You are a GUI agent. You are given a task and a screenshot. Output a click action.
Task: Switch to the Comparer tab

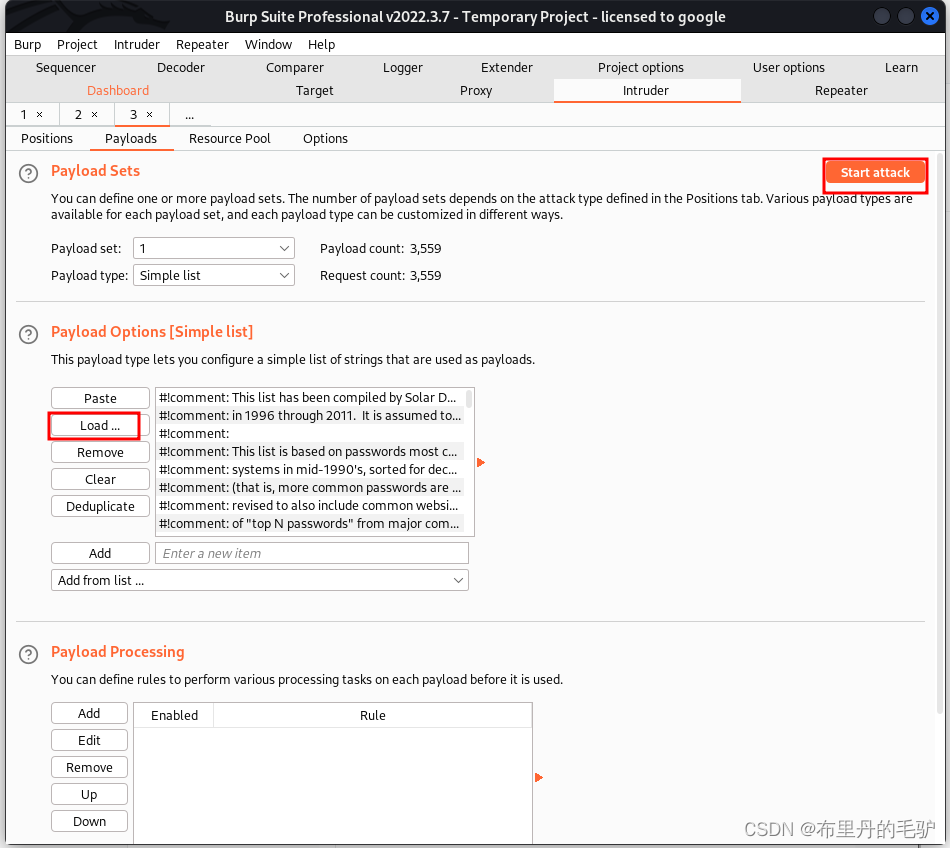click(x=294, y=68)
